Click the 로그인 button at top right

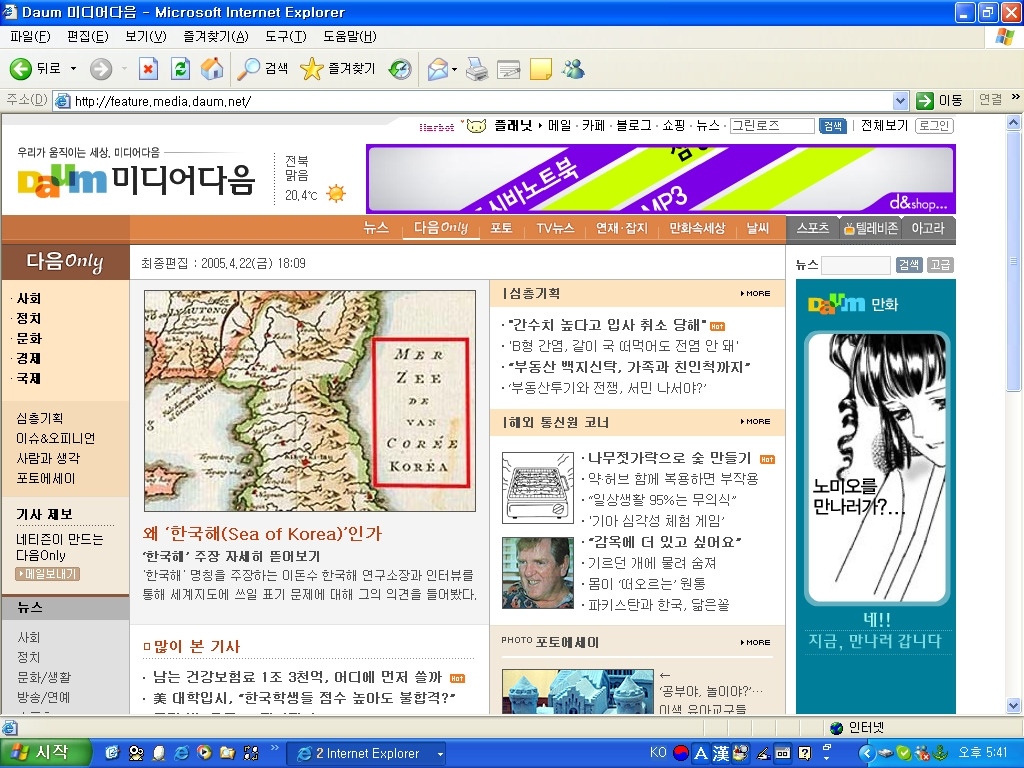pyautogui.click(x=934, y=125)
